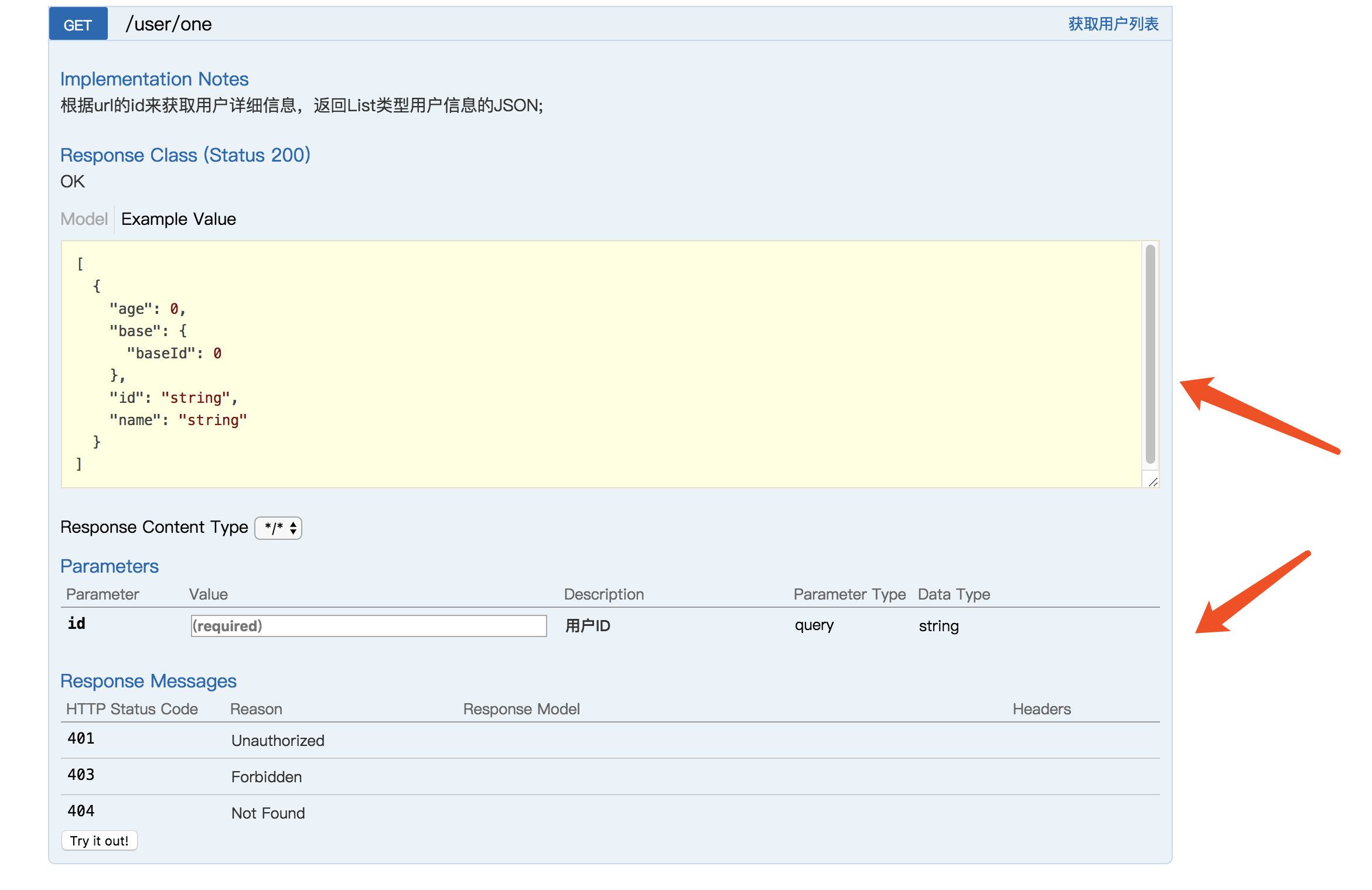Select the 404 Not Found response row
Image resolution: width=1372 pixels, height=890 pixels.
tap(268, 813)
